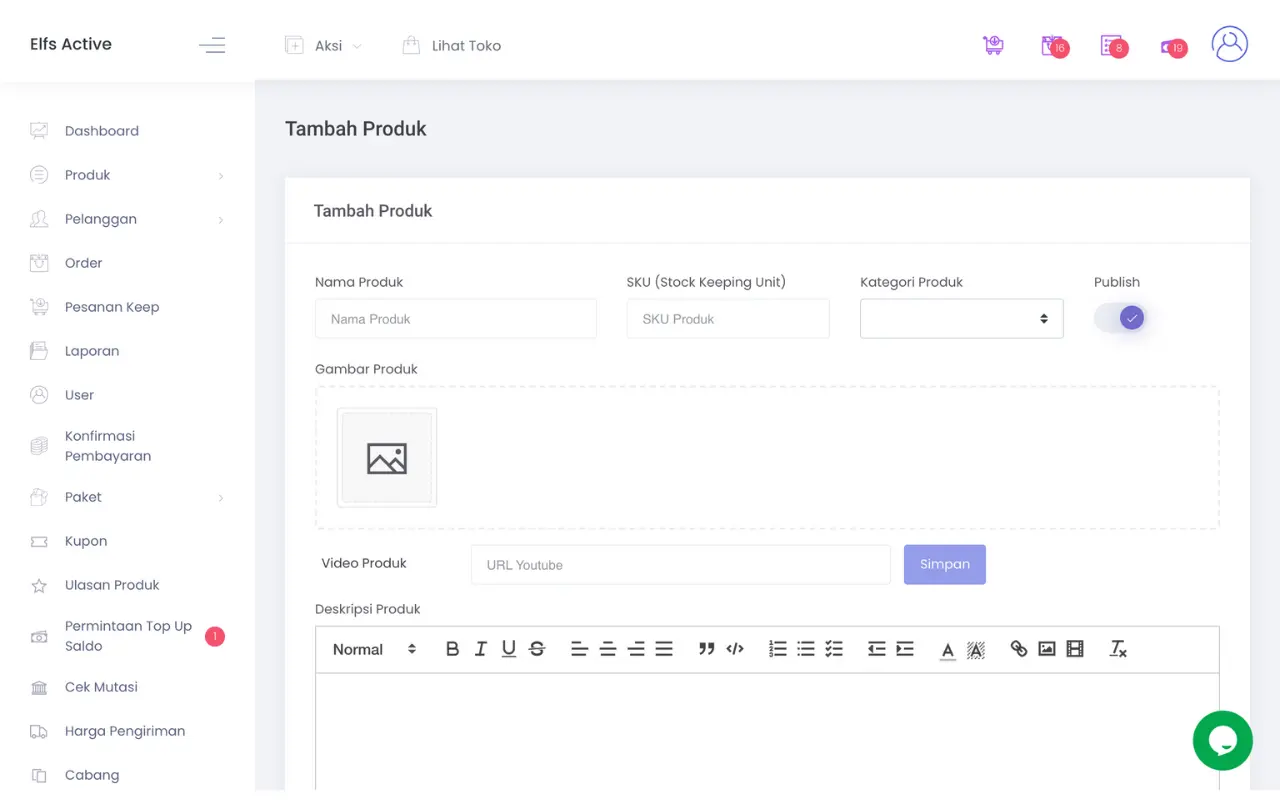Collapse sidebar using hamburger menu icon
The width and height of the screenshot is (1280, 800).
tap(212, 45)
